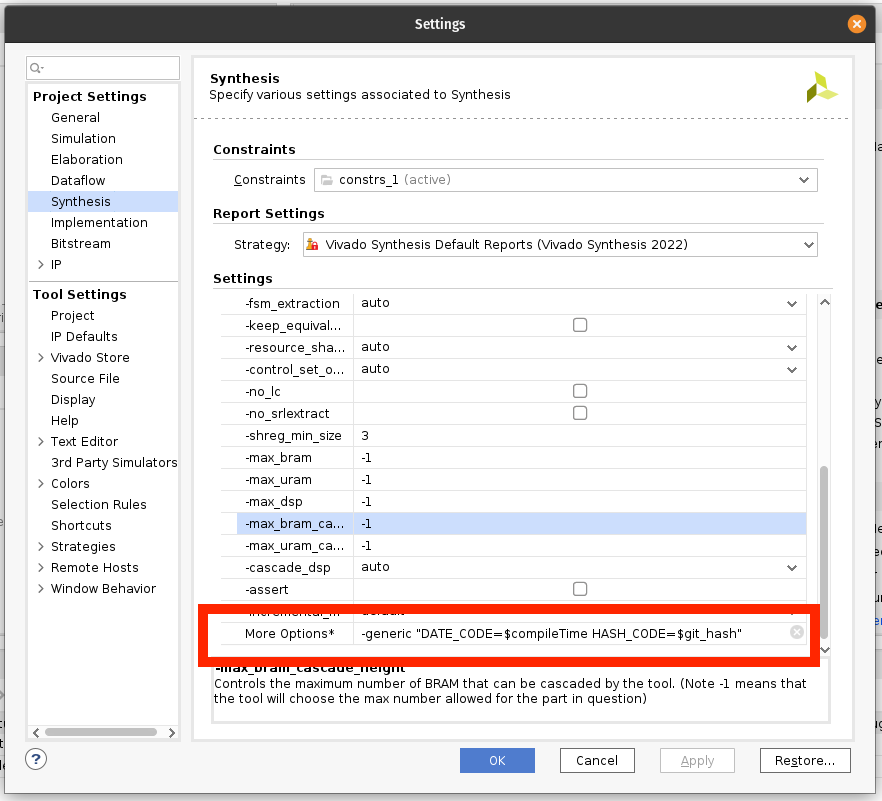Open the Display settings
The width and height of the screenshot is (882, 801).
[x=73, y=399]
